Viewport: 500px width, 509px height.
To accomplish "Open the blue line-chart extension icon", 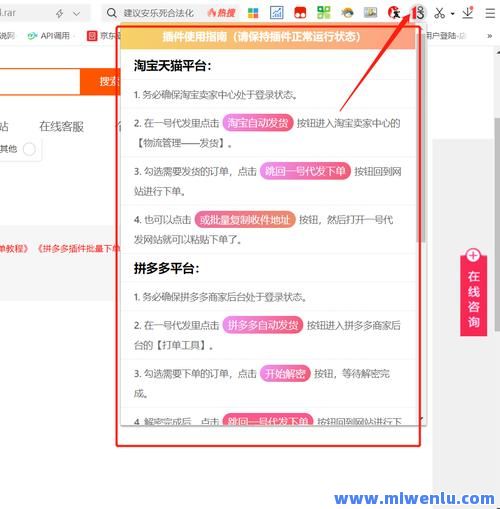I will tap(277, 13).
